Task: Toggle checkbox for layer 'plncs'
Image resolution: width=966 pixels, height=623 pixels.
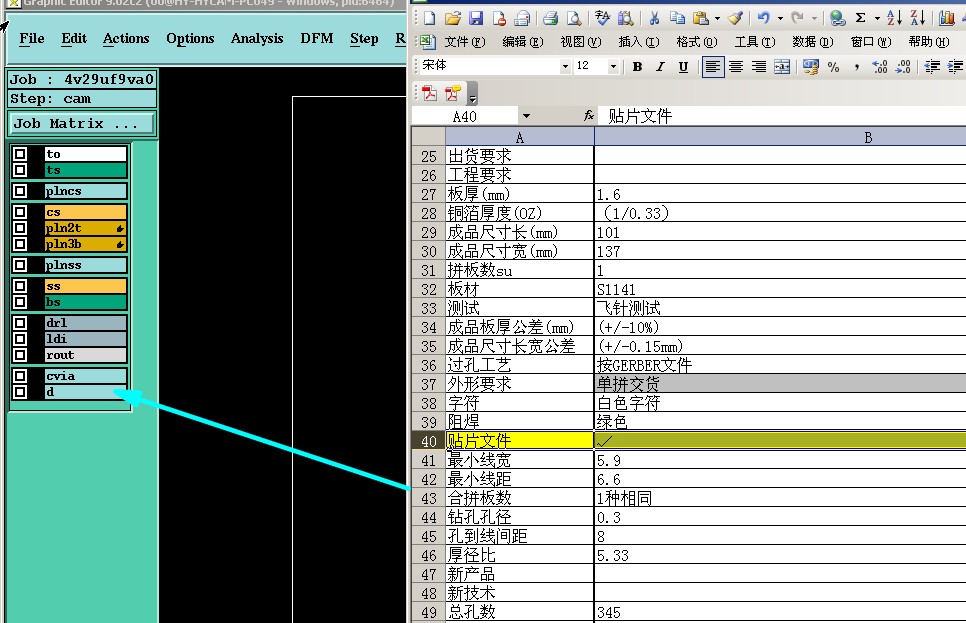Action: coord(20,190)
